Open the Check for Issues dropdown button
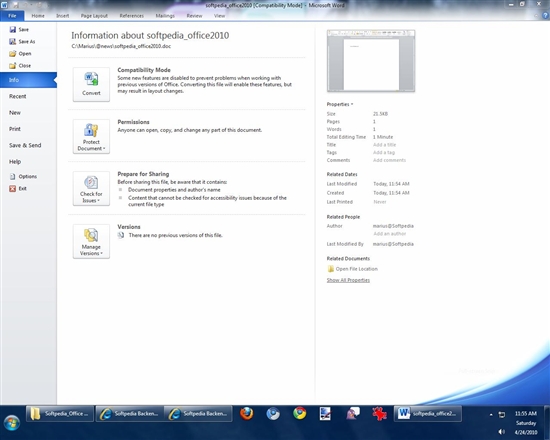The height and width of the screenshot is (440, 550). coord(91,188)
